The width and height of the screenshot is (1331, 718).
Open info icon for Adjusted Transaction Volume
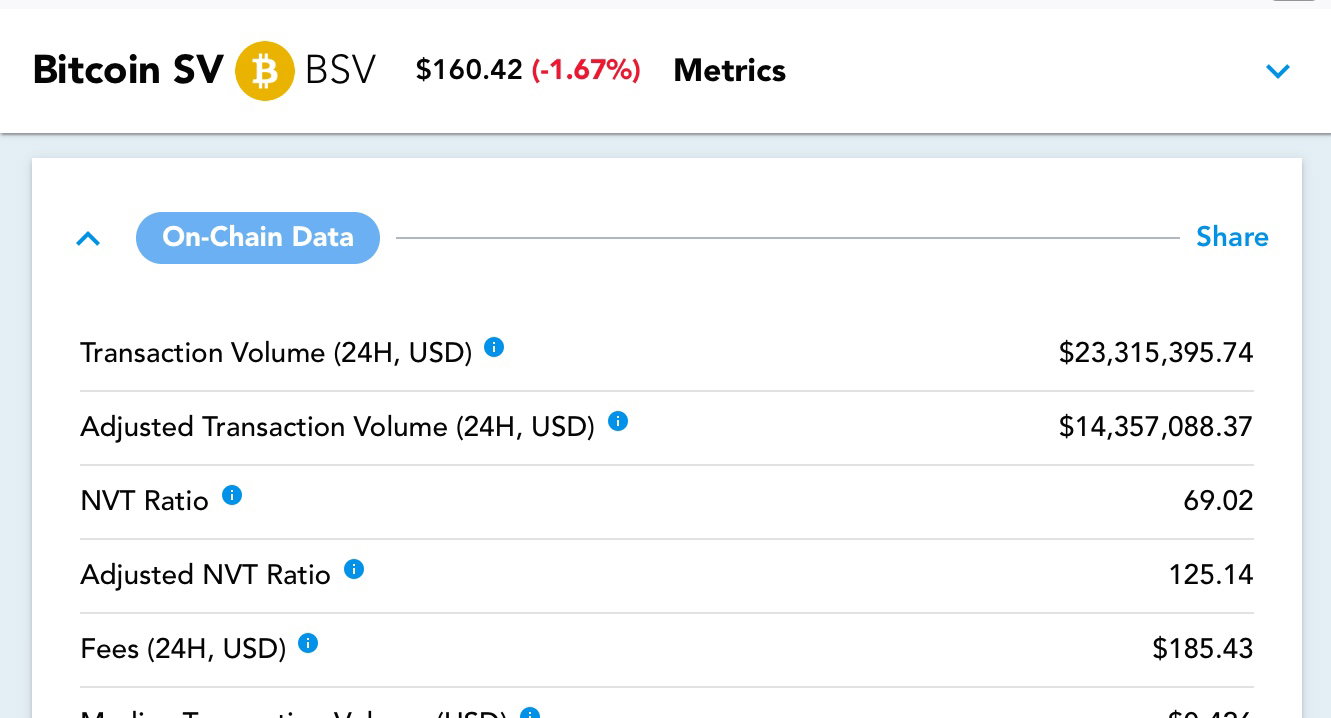618,421
